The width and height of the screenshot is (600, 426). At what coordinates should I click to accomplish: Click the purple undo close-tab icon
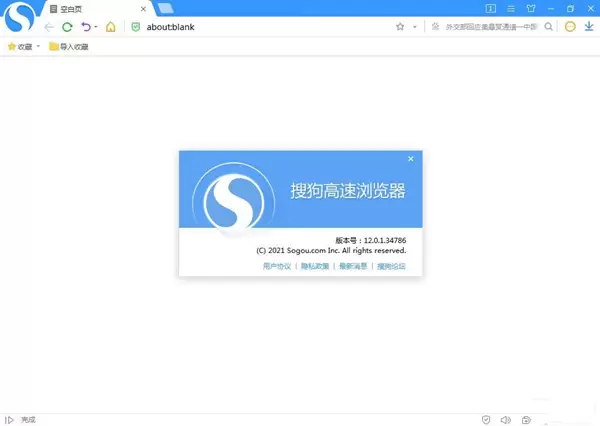pyautogui.click(x=86, y=27)
